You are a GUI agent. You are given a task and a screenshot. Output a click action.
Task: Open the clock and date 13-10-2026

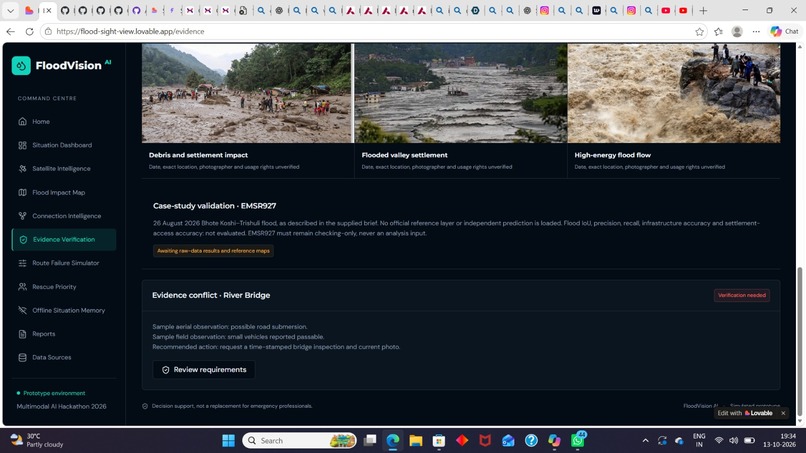[x=781, y=441]
